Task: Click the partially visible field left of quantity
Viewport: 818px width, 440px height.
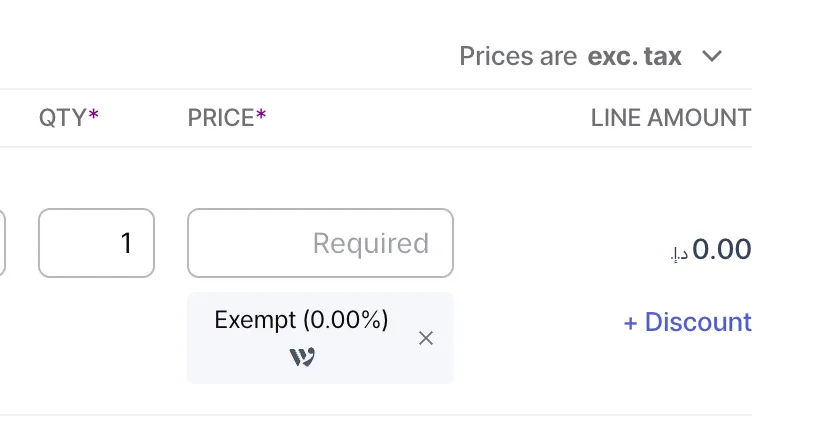Action: [x=2, y=243]
